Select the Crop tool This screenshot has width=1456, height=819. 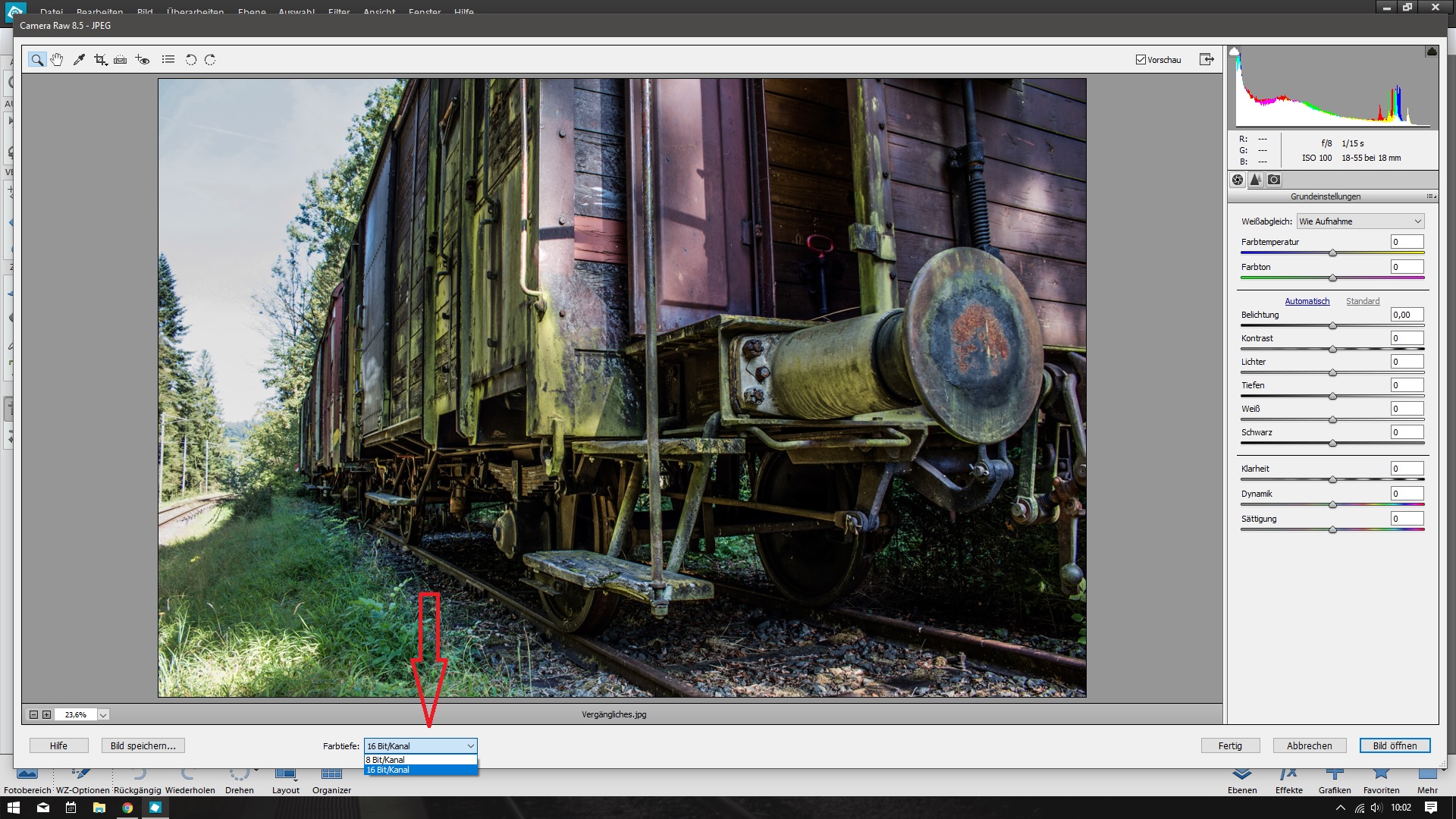100,60
